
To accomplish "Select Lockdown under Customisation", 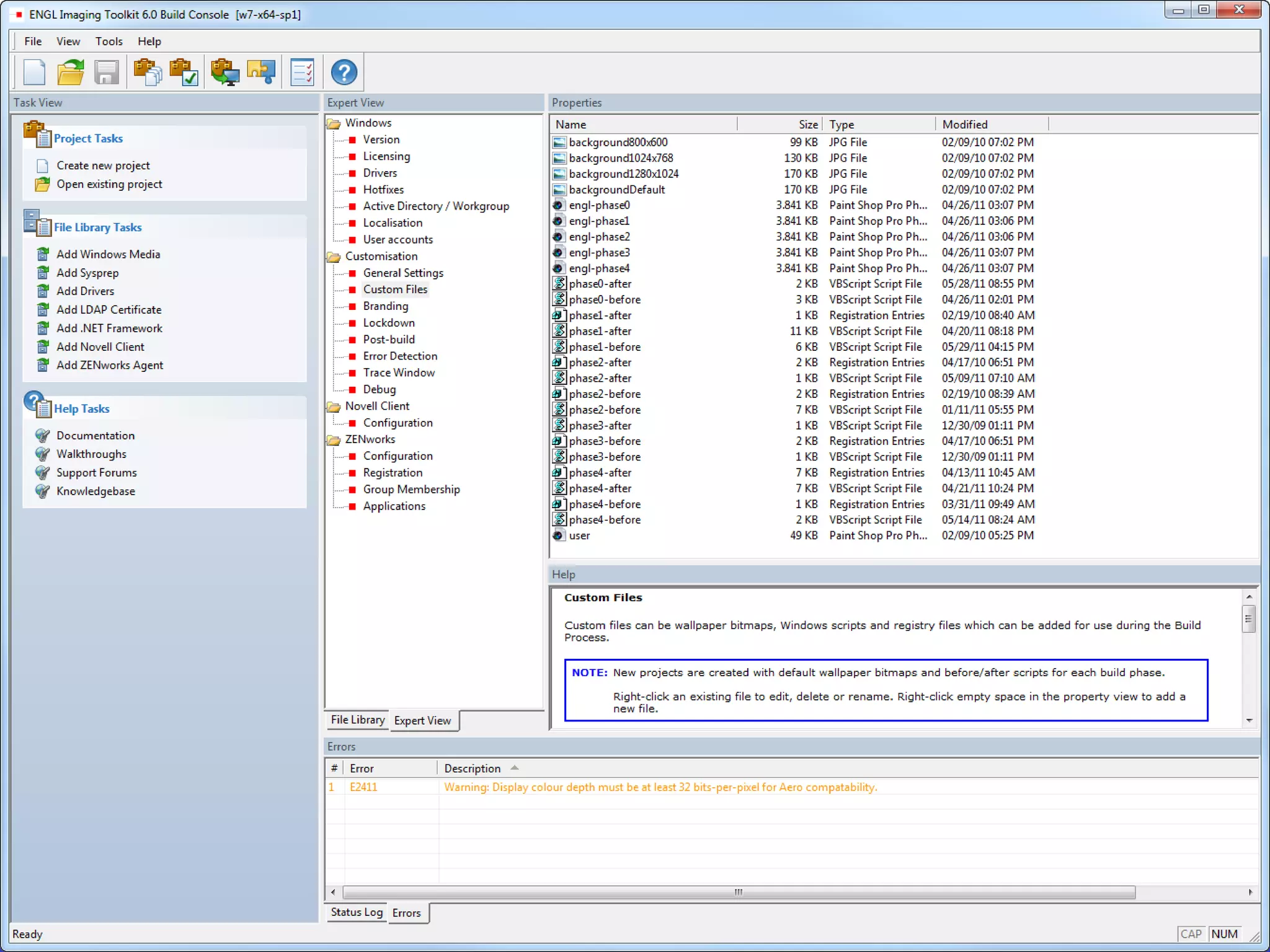I will (x=388, y=323).
